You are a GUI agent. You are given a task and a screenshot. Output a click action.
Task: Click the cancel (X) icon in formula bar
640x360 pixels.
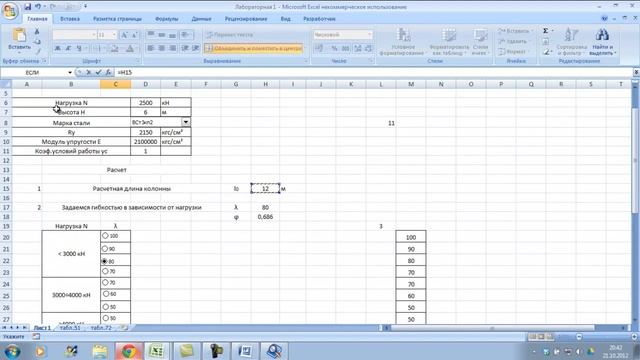click(89, 72)
